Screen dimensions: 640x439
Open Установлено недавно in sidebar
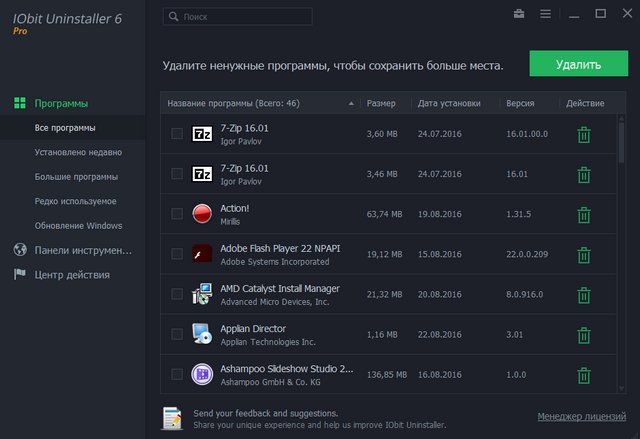click(78, 152)
